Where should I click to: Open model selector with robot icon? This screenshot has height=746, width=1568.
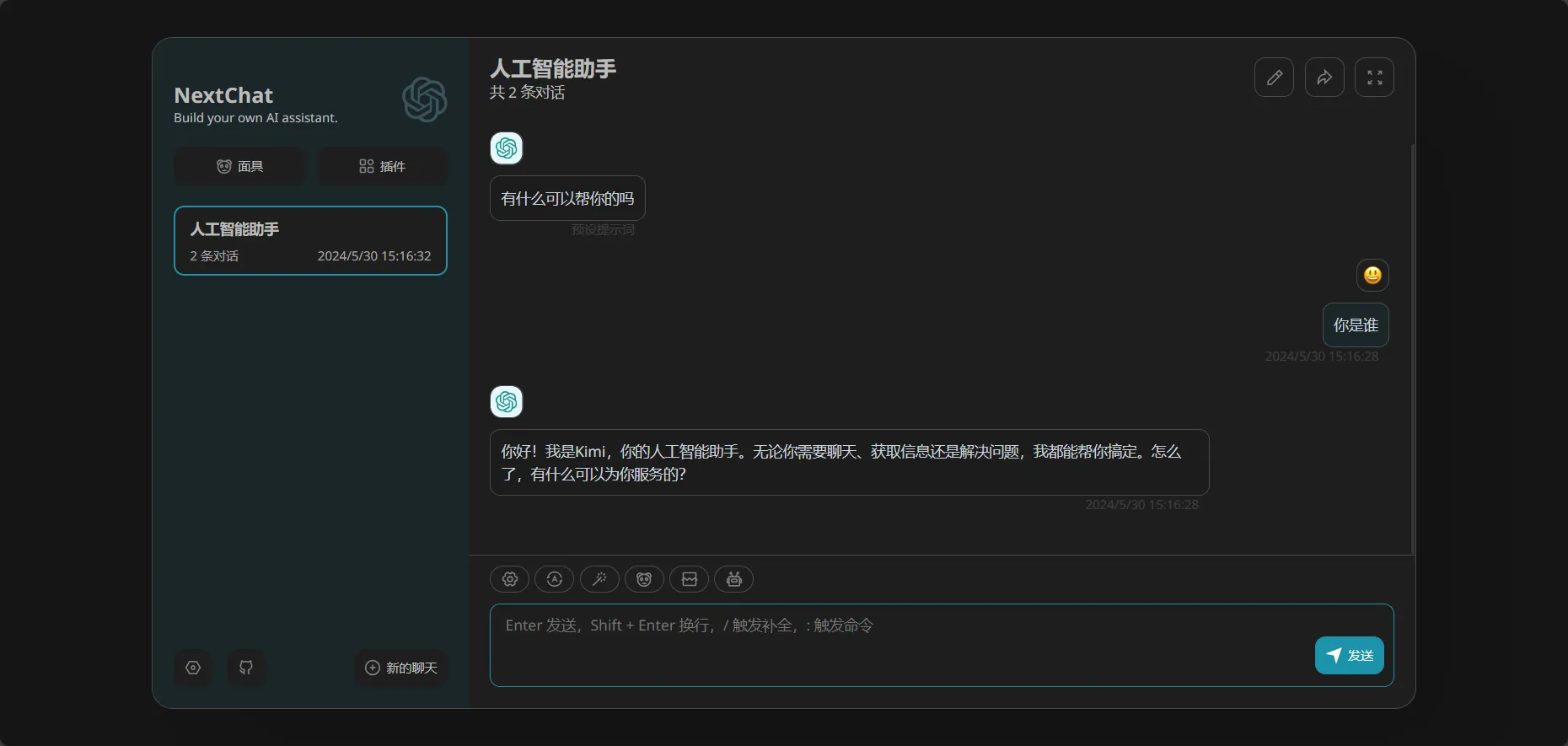click(733, 579)
